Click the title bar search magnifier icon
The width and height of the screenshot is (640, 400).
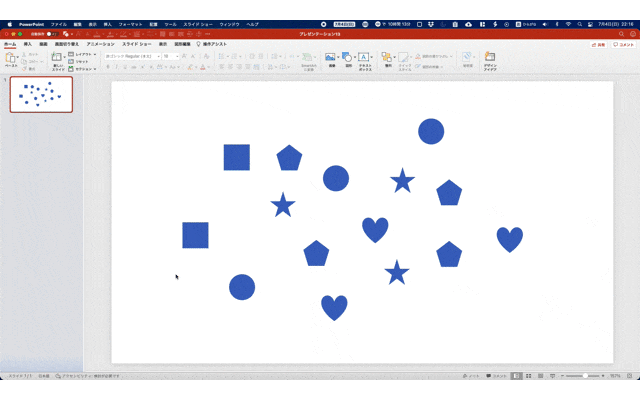point(621,34)
